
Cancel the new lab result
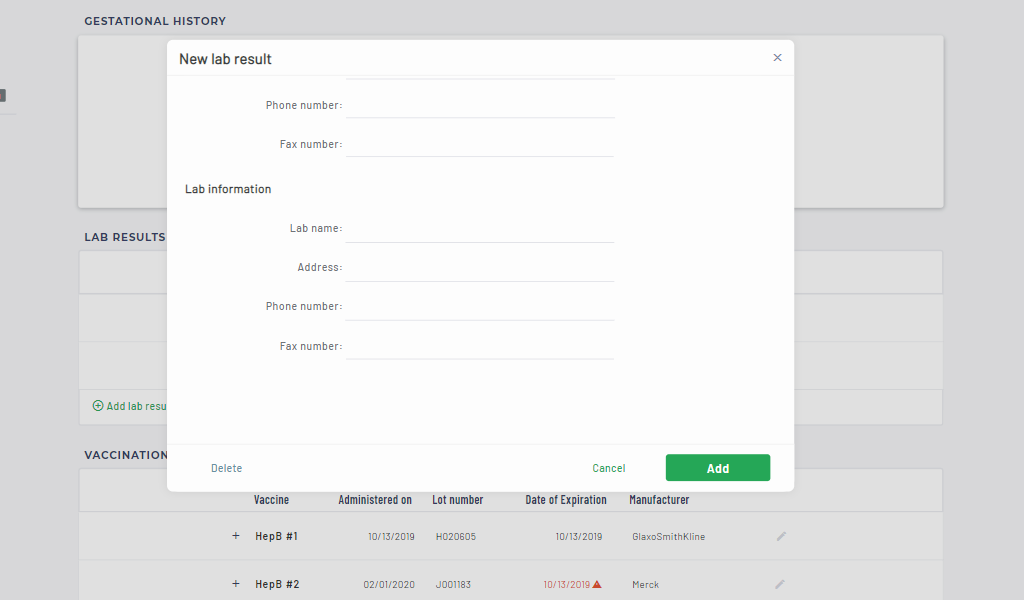pyautogui.click(x=608, y=468)
